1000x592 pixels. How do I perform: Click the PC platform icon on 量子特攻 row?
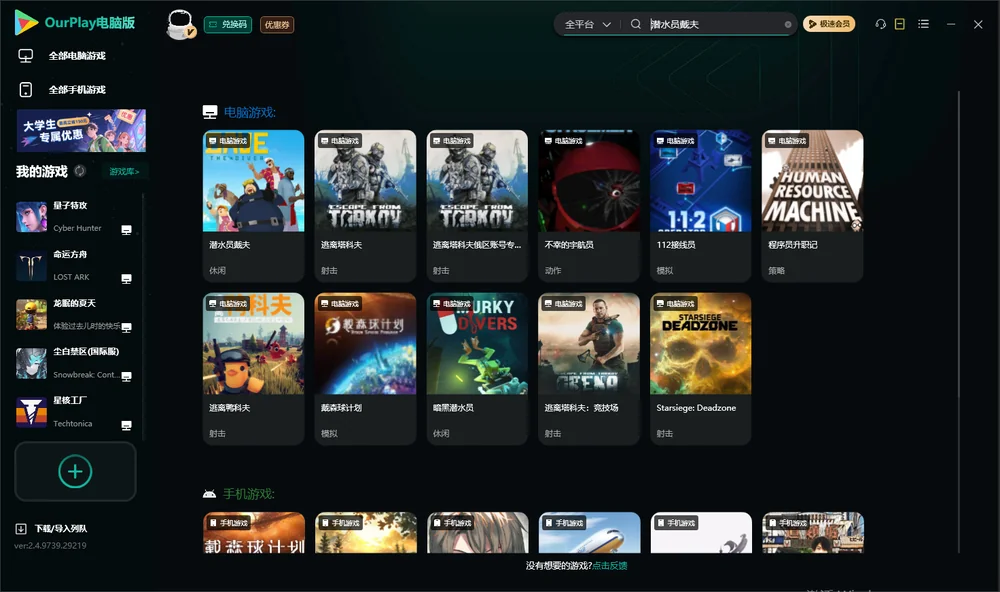tap(126, 230)
